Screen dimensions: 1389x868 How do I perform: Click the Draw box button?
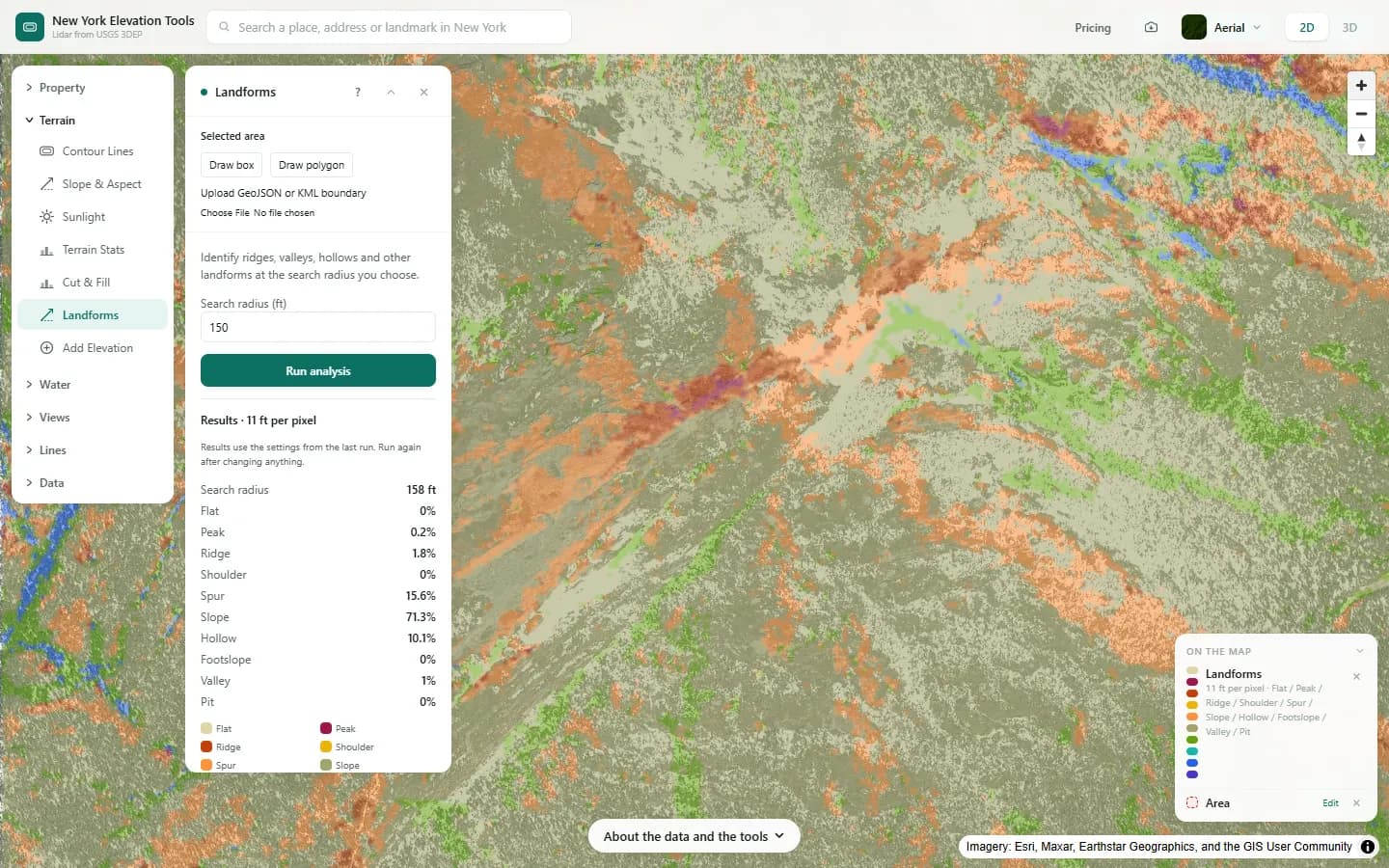[x=231, y=165]
